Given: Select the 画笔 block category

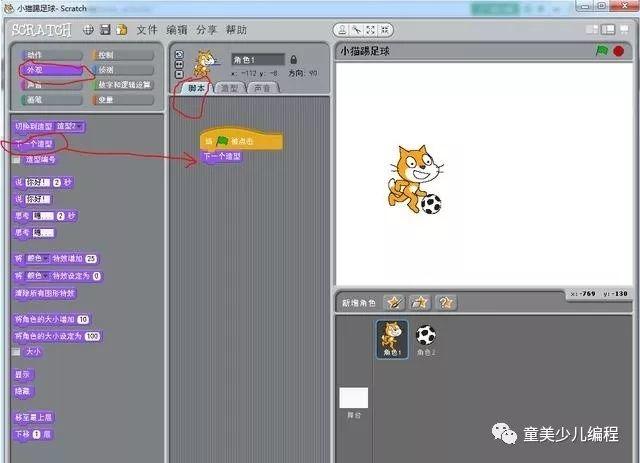Looking at the screenshot, I should click(x=51, y=100).
